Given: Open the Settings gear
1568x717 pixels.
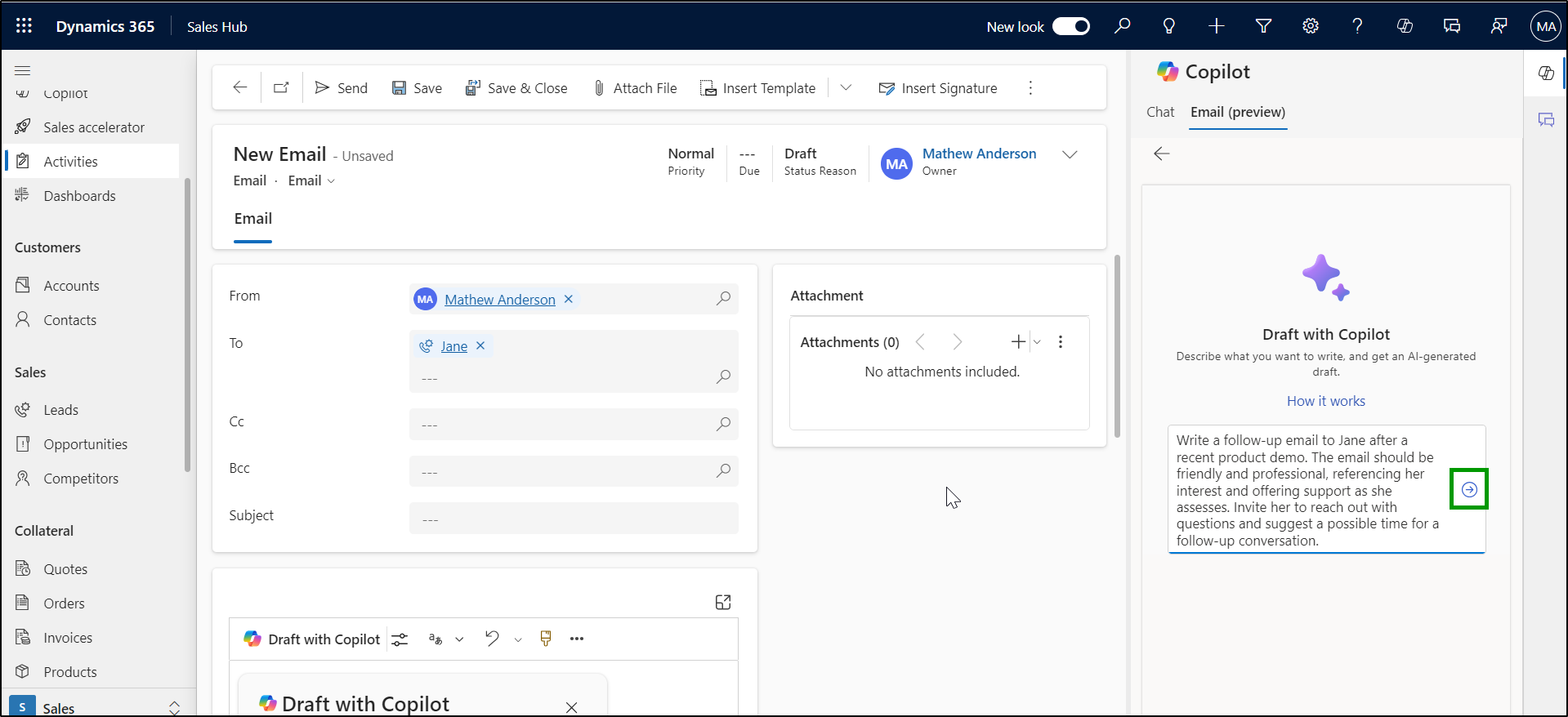Looking at the screenshot, I should point(1311,26).
